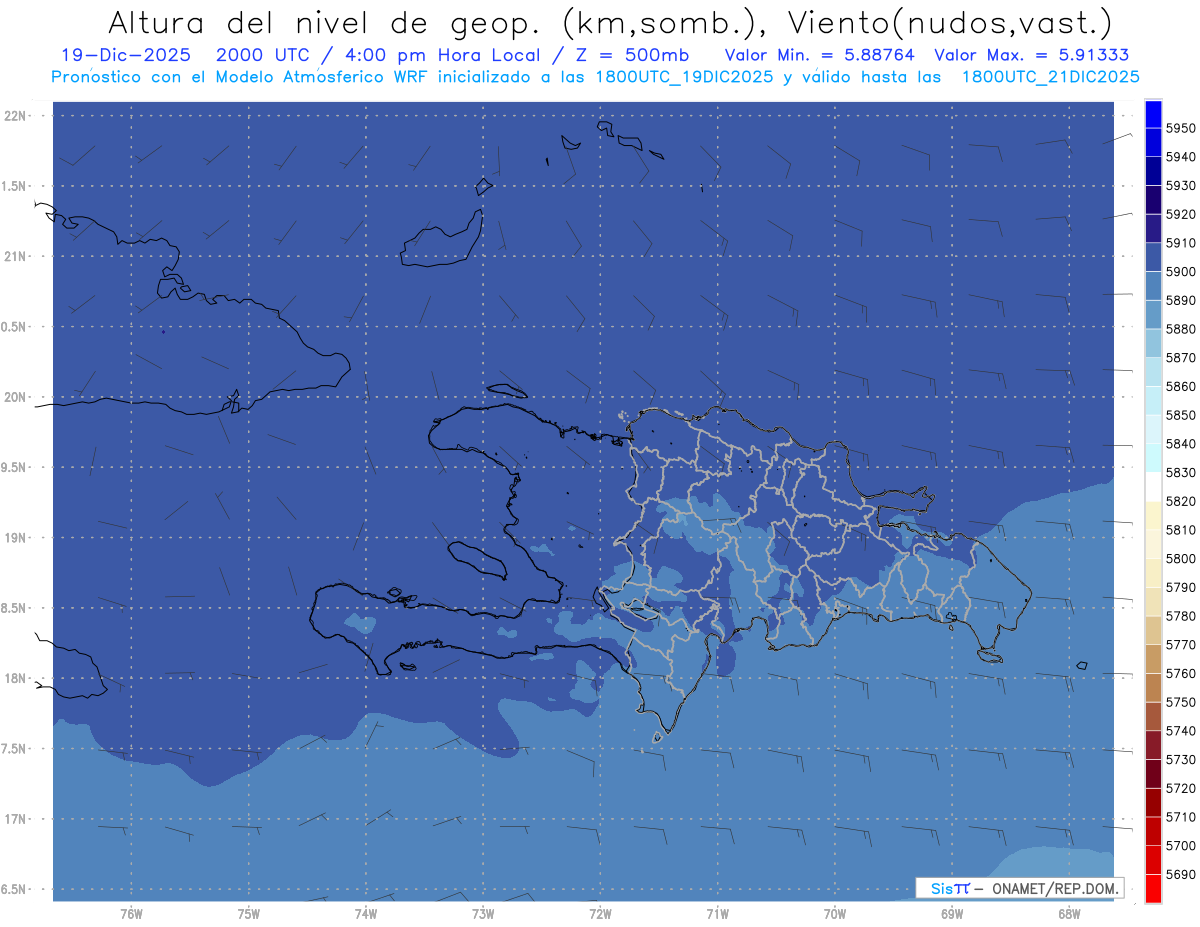This screenshot has height=927, width=1200.
Task: Pick the red swatch below 5690
Action: tap(1153, 888)
